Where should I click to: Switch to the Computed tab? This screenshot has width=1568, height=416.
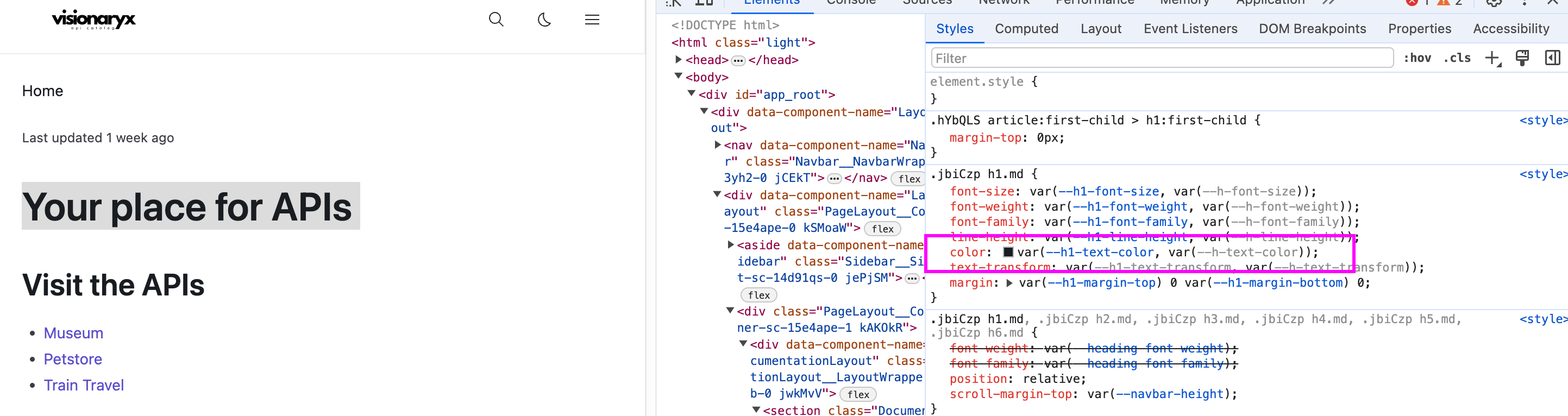tap(1026, 29)
